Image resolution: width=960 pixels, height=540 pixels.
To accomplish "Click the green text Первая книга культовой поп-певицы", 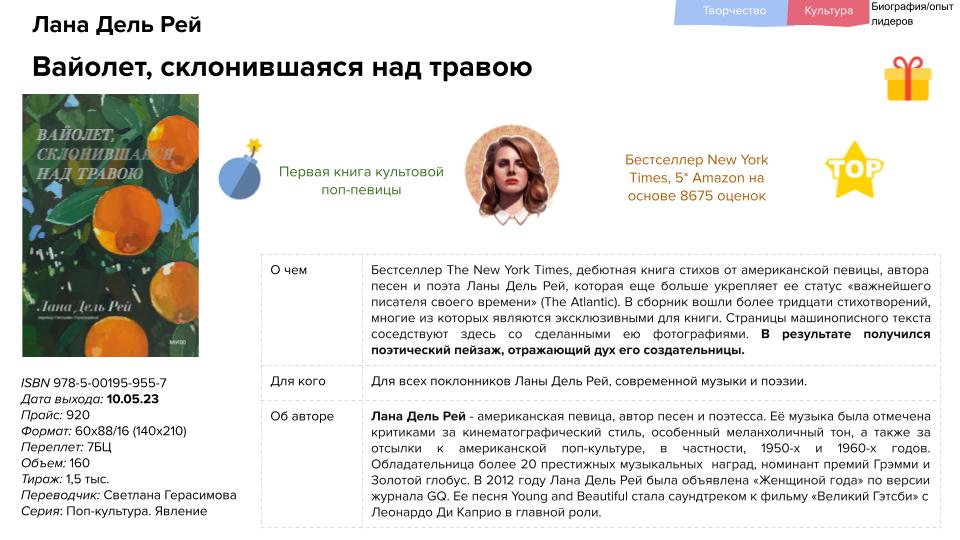I will tap(361, 180).
